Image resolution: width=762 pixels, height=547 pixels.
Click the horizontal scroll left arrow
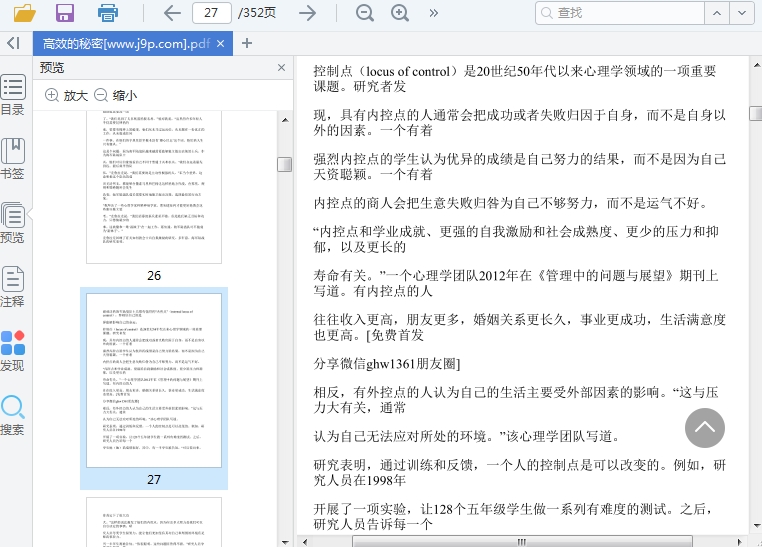click(305, 542)
